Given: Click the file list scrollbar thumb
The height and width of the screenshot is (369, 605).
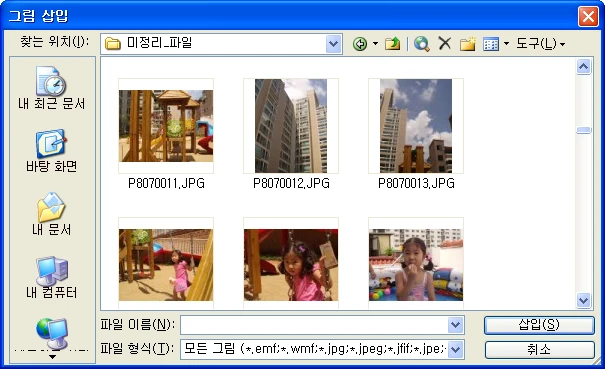Looking at the screenshot, I should pos(583,130).
